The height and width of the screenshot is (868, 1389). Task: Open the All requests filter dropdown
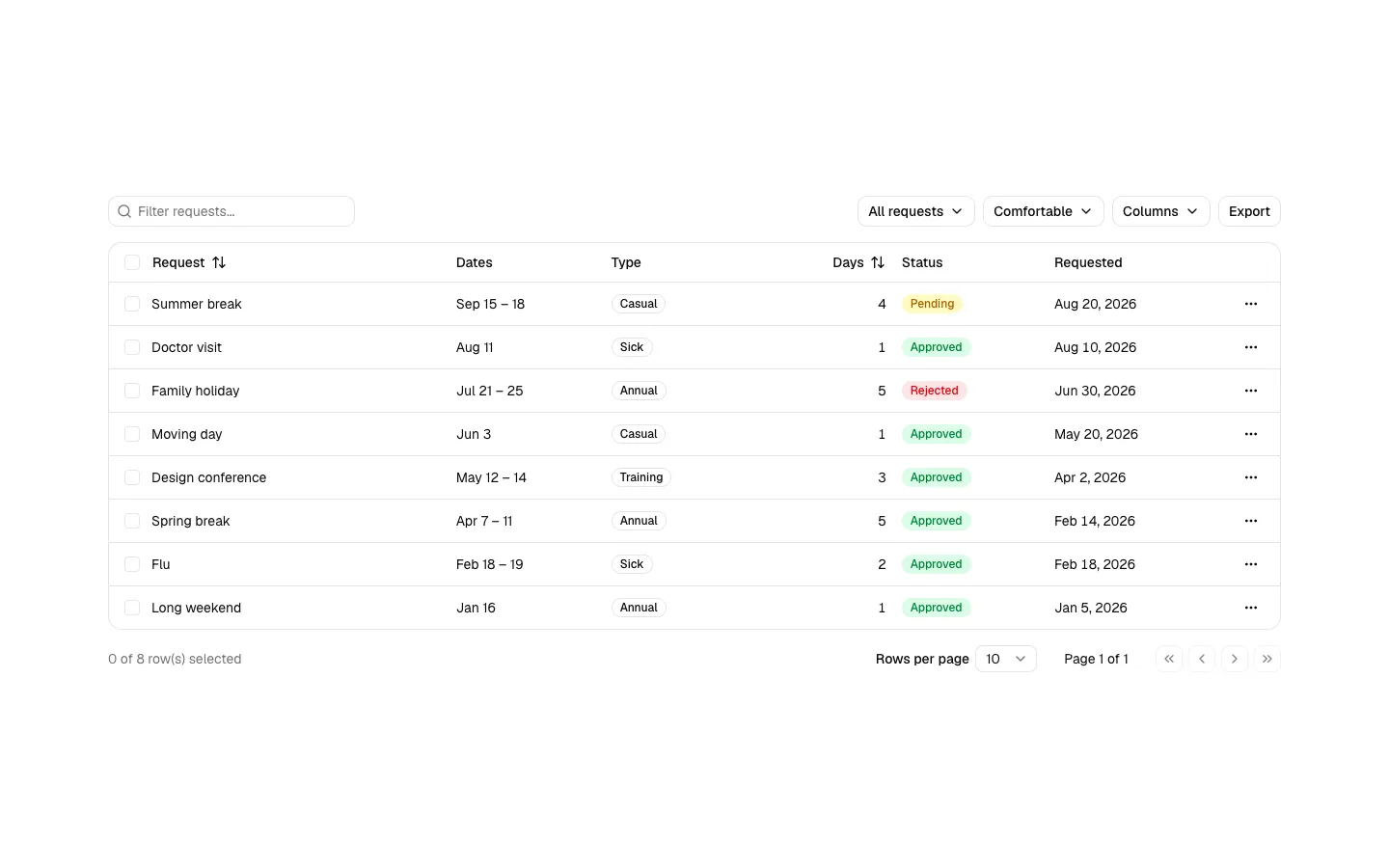[x=916, y=211]
